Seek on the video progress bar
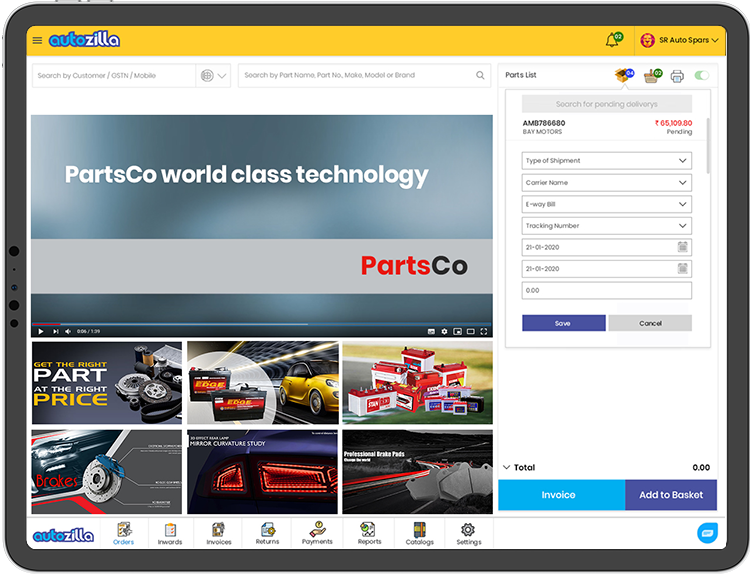This screenshot has width=750, height=574. pos(262,324)
